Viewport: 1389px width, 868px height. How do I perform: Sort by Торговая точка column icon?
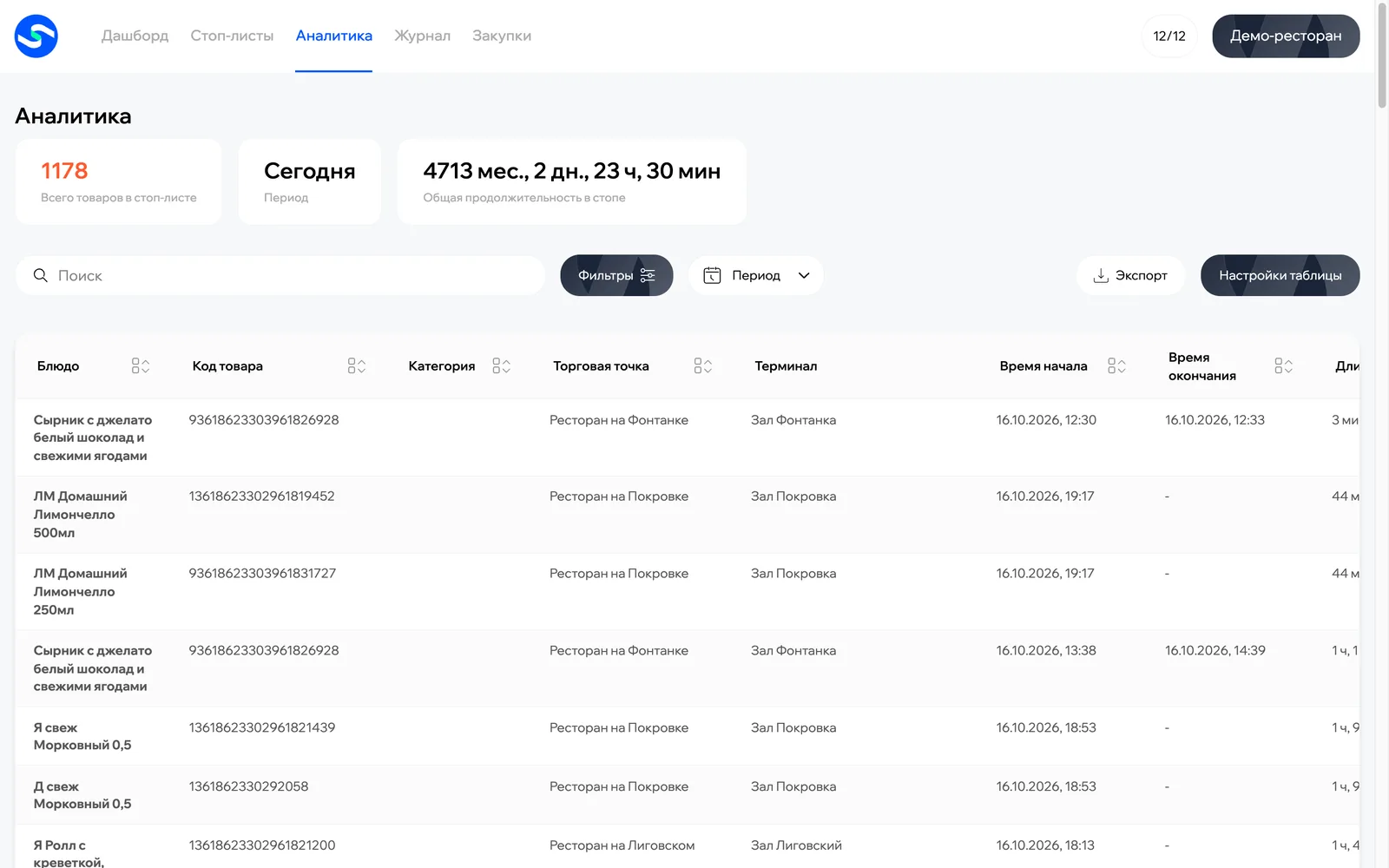click(703, 365)
